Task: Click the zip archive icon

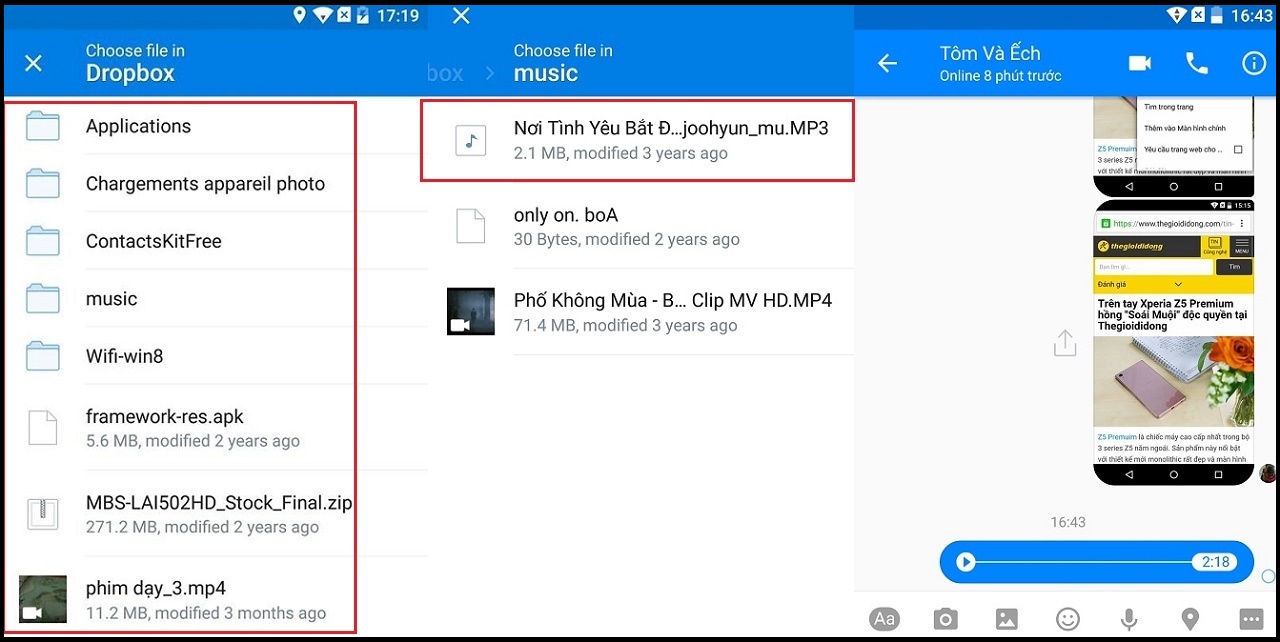Action: tap(43, 514)
